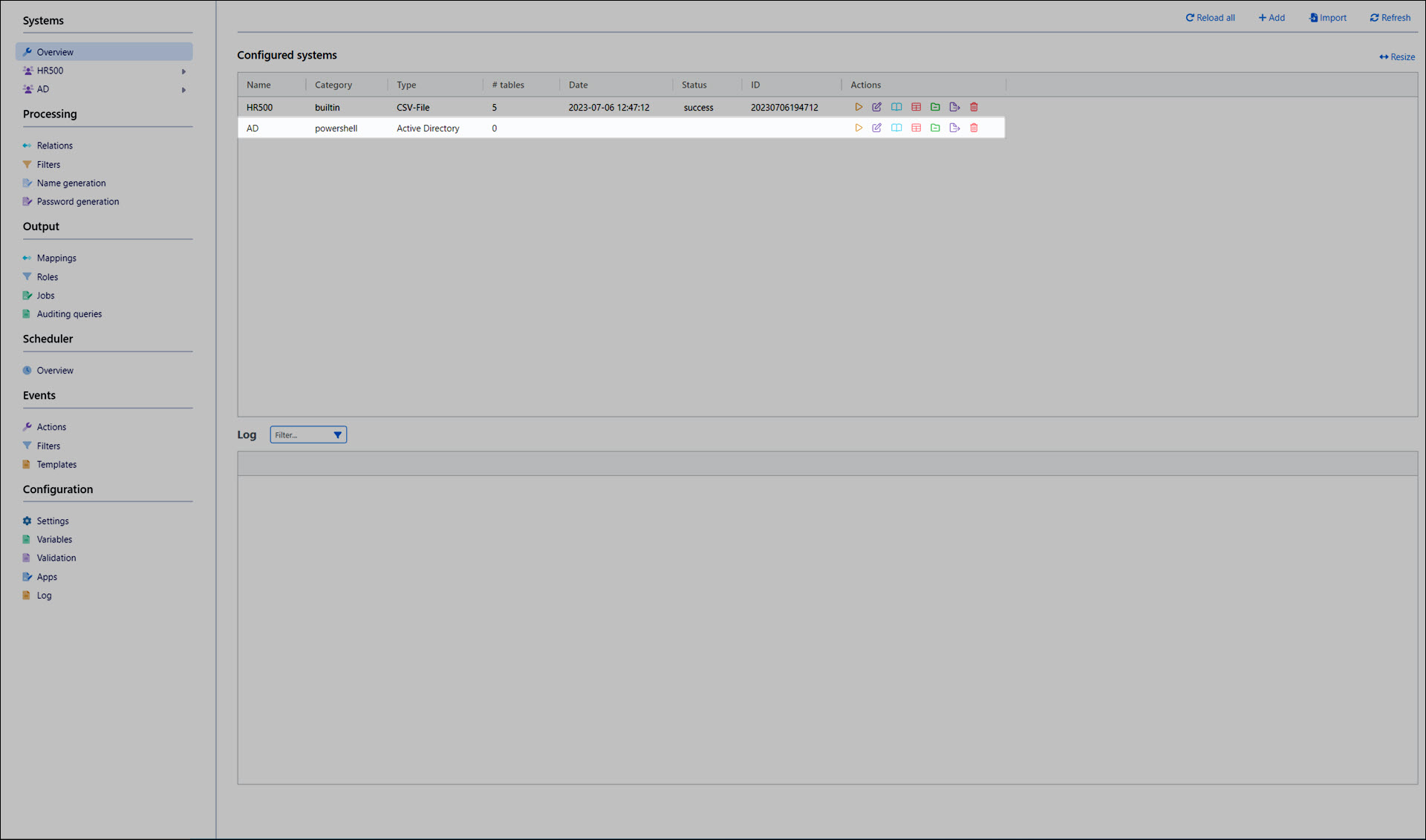
Task: Click the Import button
Action: pos(1327,18)
